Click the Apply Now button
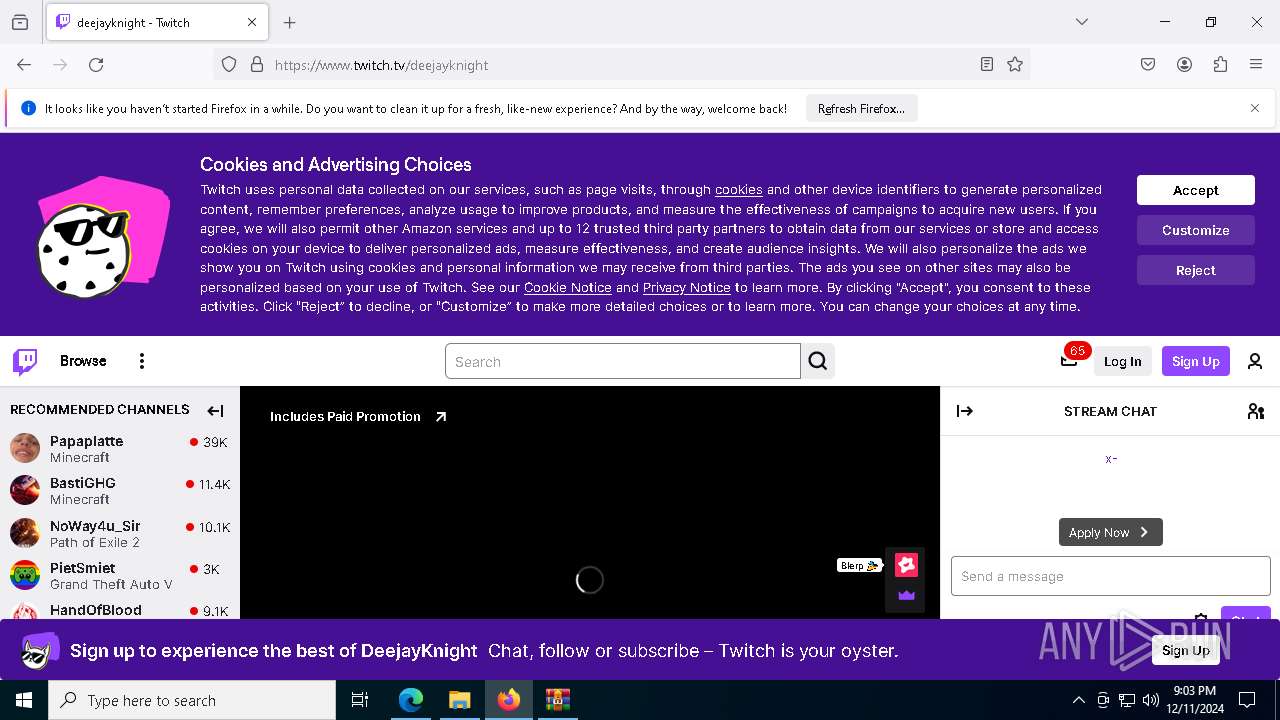Image resolution: width=1280 pixels, height=720 pixels. (1111, 532)
